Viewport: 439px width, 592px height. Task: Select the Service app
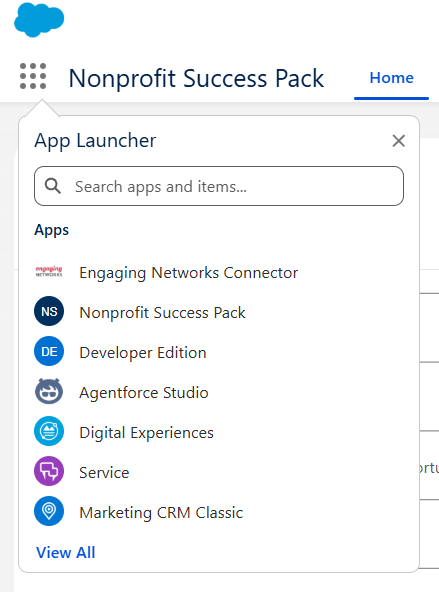[x=104, y=473]
